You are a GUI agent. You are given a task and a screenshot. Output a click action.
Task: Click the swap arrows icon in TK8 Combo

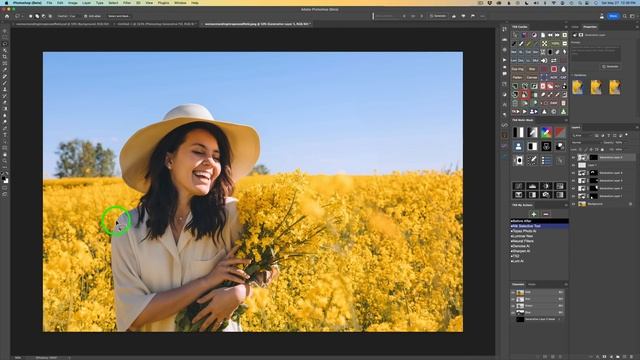(554, 60)
